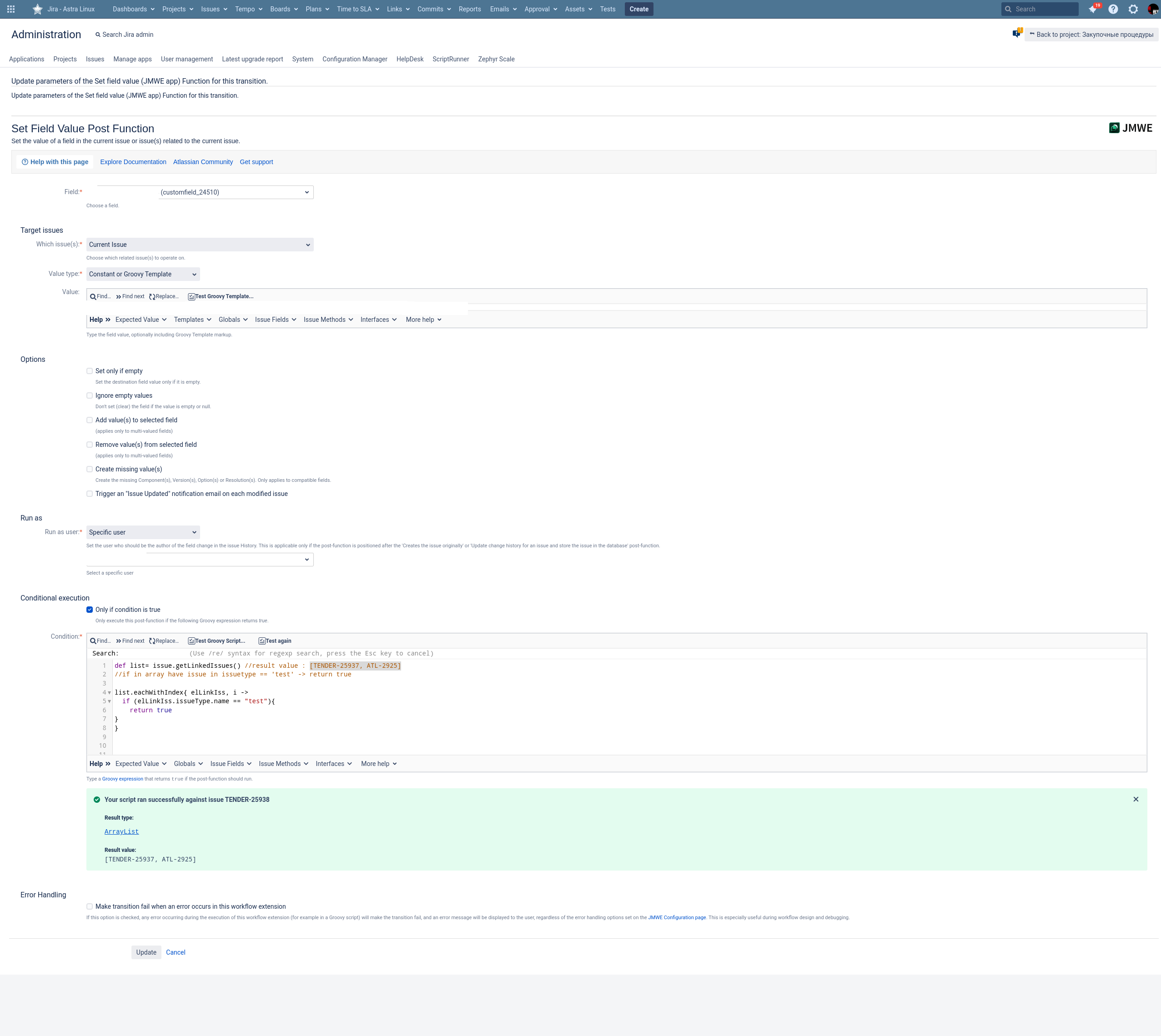Click the ArrayList result type link
Viewport: 1161px width, 1036px height.
121,831
